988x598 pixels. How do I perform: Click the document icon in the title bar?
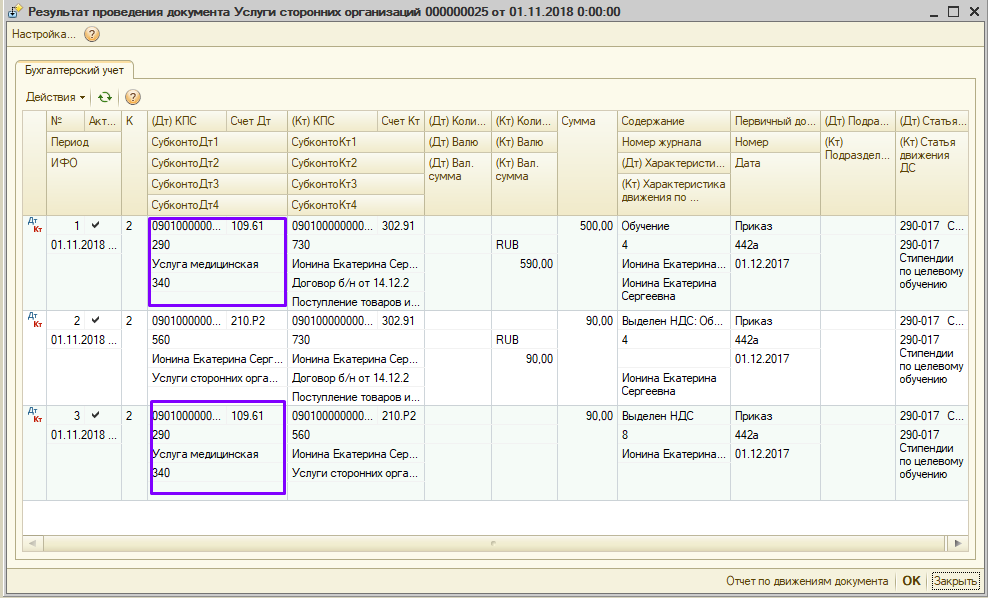point(14,12)
